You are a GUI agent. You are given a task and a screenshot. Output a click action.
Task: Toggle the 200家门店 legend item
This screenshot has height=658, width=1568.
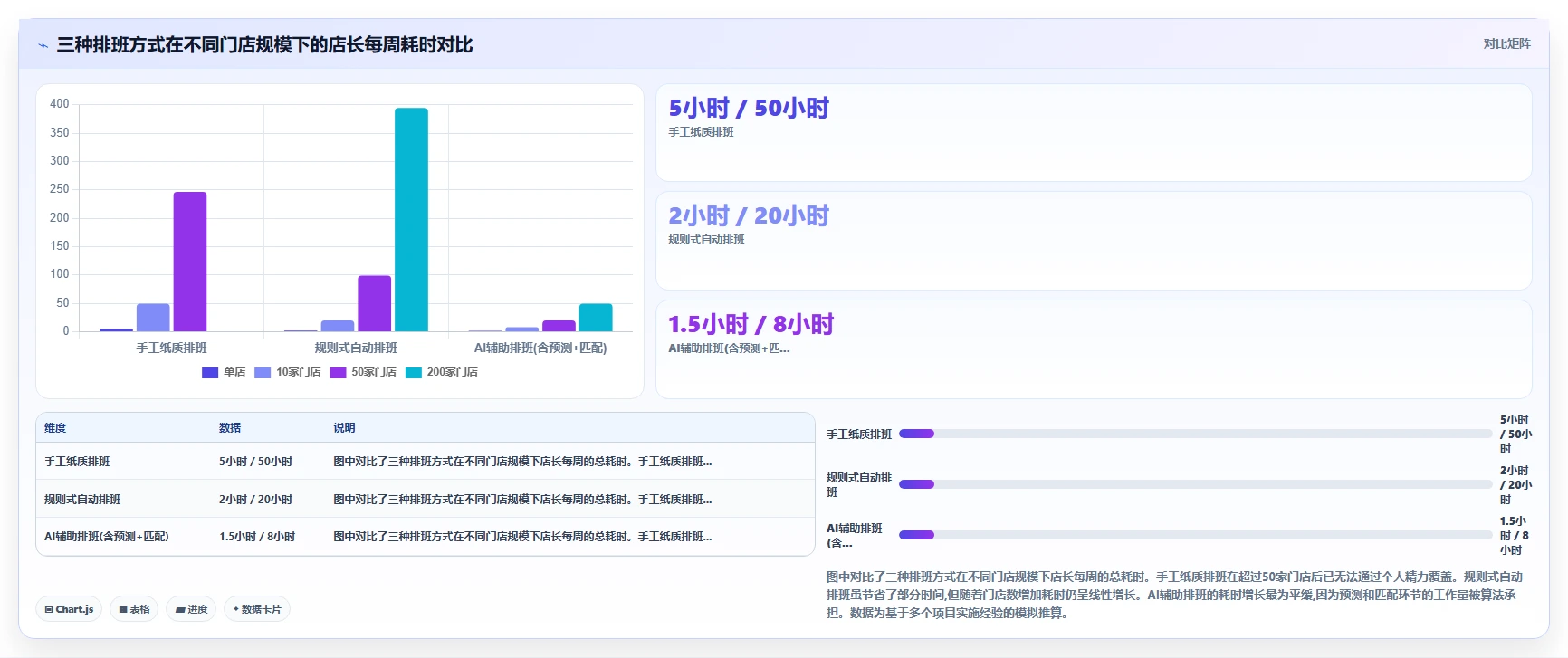click(442, 372)
